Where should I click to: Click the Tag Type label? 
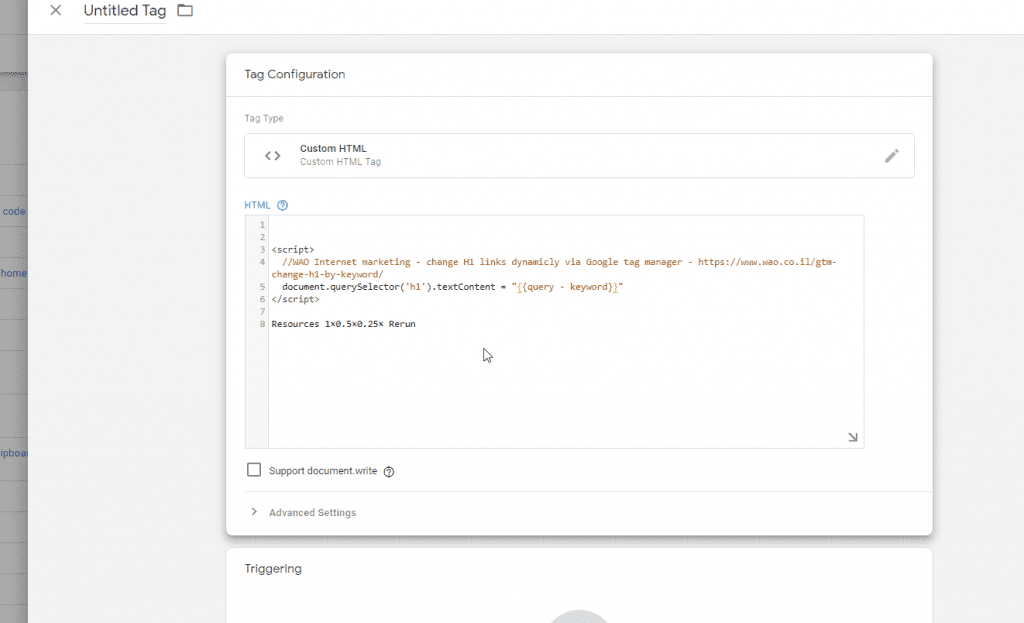point(264,118)
